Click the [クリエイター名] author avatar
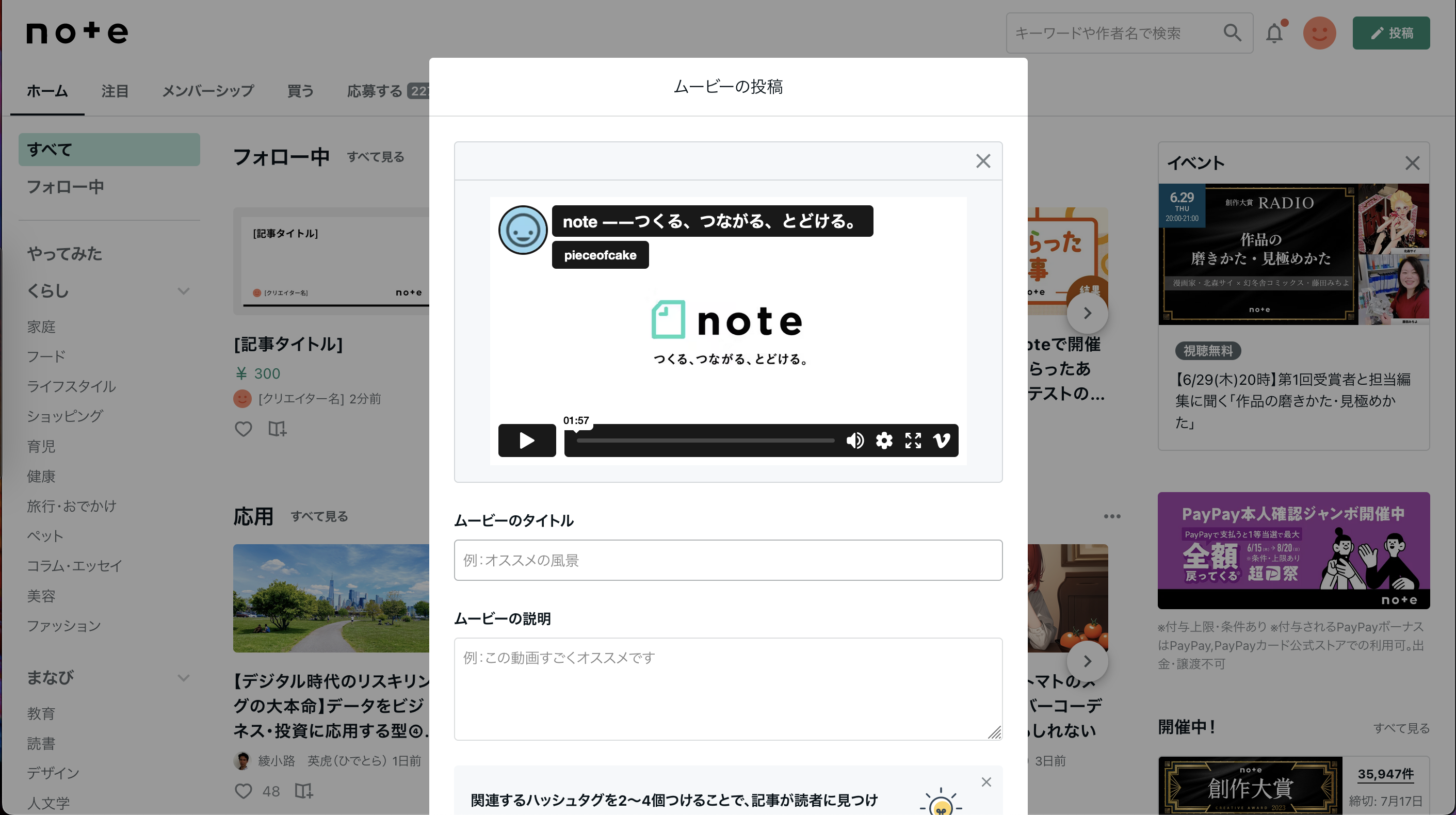This screenshot has width=1456, height=815. pos(242,399)
